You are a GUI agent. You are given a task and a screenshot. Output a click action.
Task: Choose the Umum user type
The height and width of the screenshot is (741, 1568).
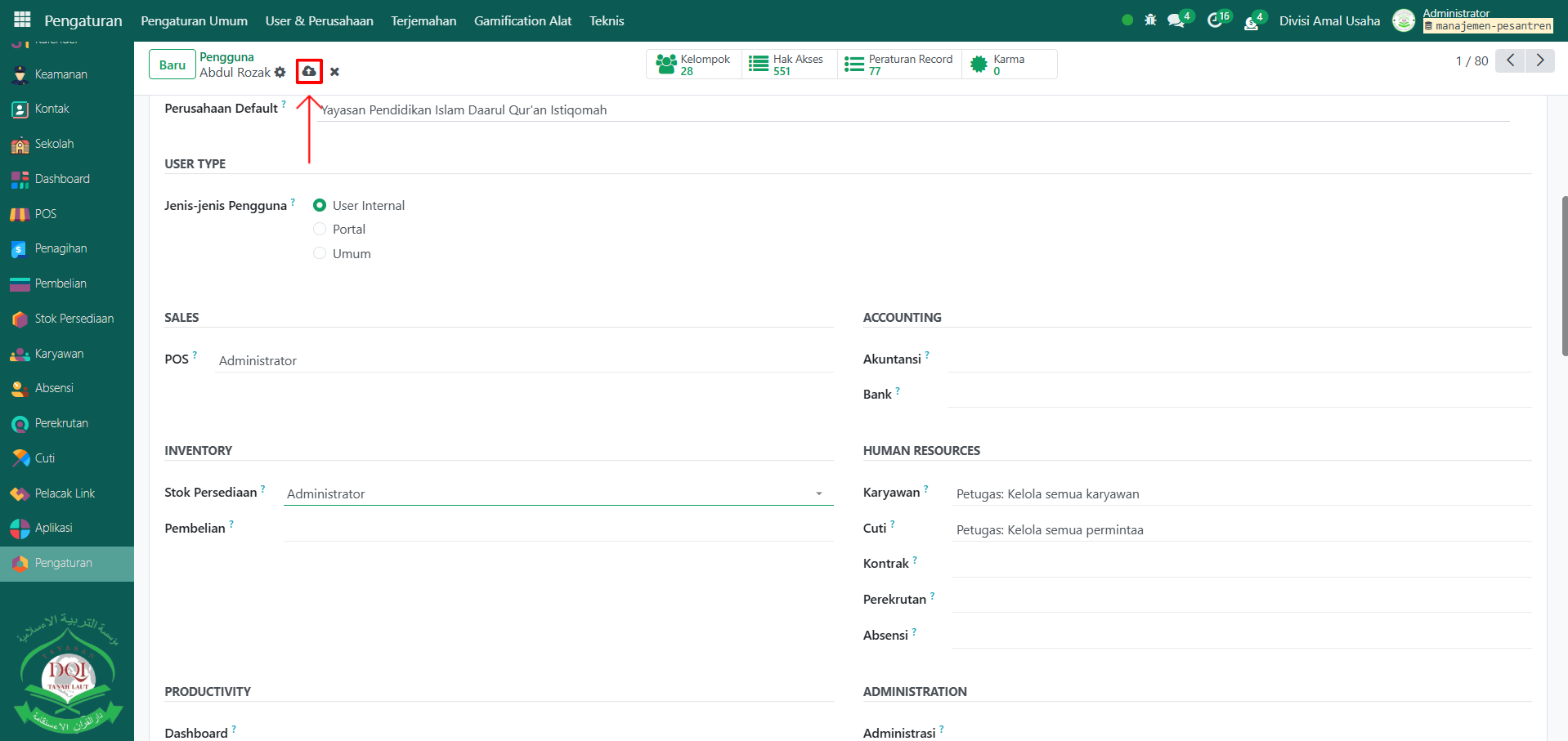pyautogui.click(x=320, y=254)
